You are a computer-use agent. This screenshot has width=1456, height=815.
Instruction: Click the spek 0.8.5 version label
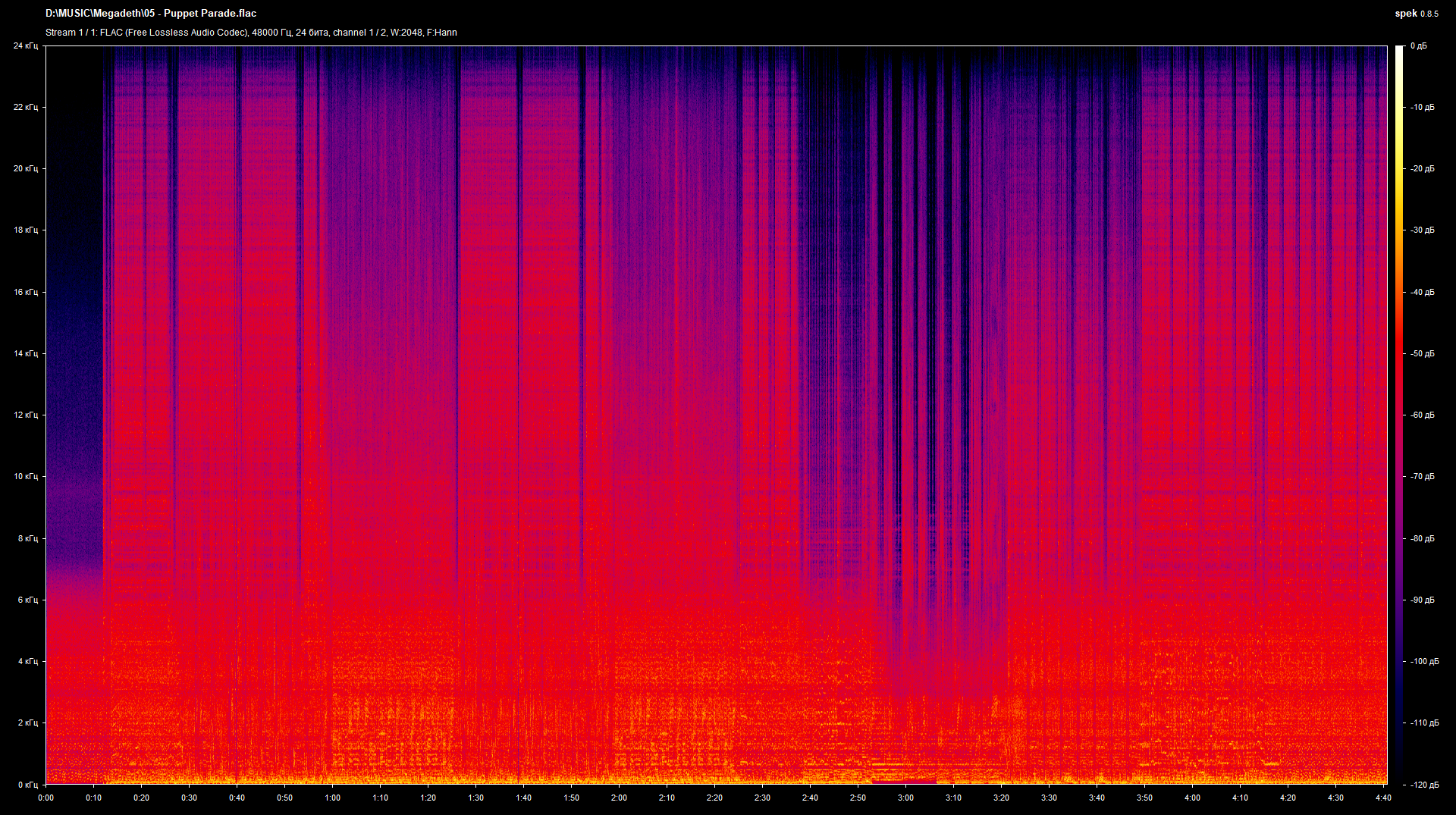(1416, 14)
